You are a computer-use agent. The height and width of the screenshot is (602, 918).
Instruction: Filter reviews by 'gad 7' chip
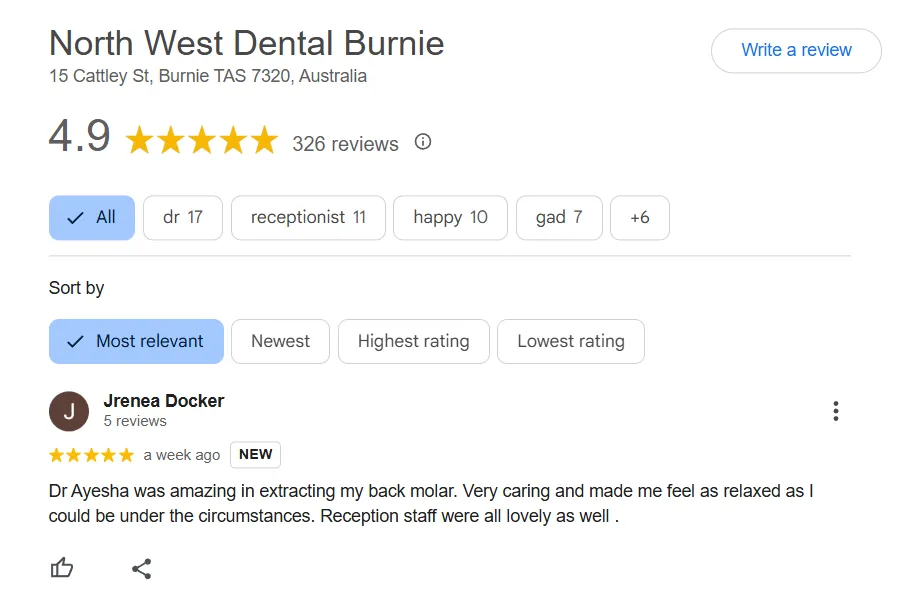[559, 218]
